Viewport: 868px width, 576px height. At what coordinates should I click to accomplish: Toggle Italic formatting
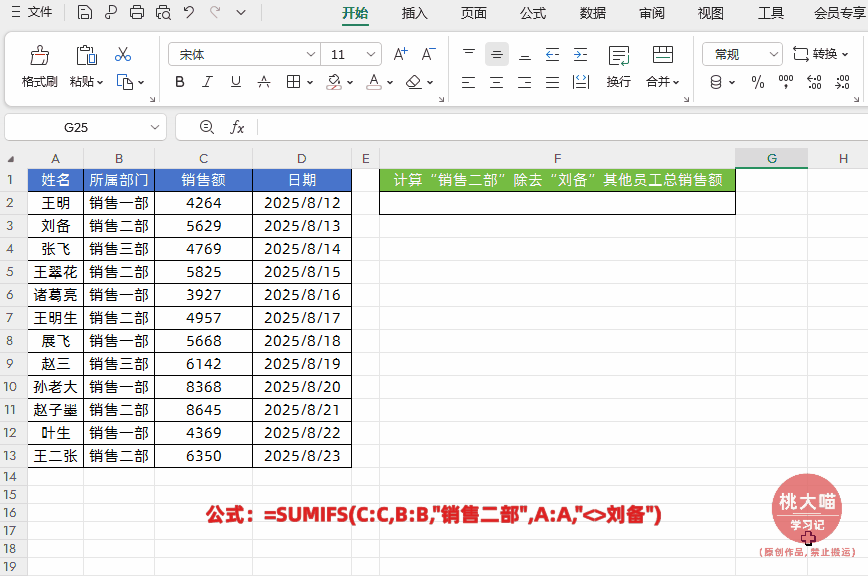coord(208,82)
